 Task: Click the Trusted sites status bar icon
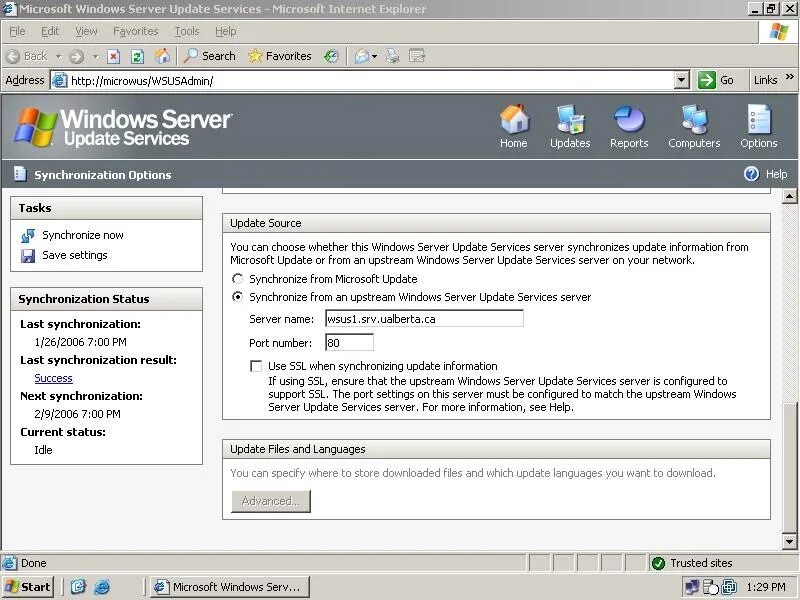point(658,563)
